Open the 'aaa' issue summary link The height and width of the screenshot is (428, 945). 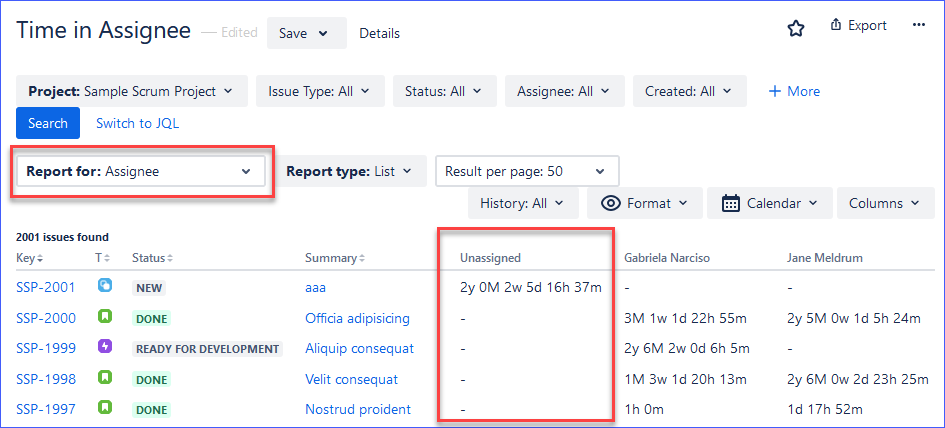pyautogui.click(x=316, y=288)
